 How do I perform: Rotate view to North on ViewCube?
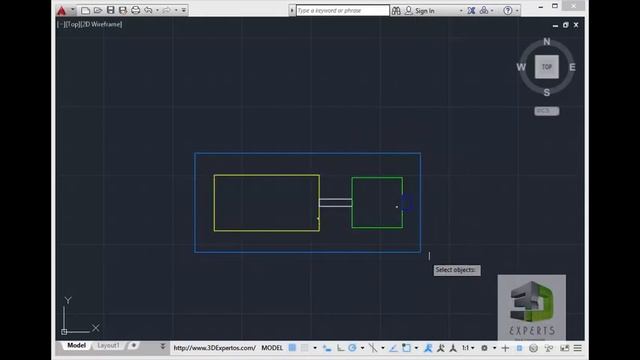[547, 42]
